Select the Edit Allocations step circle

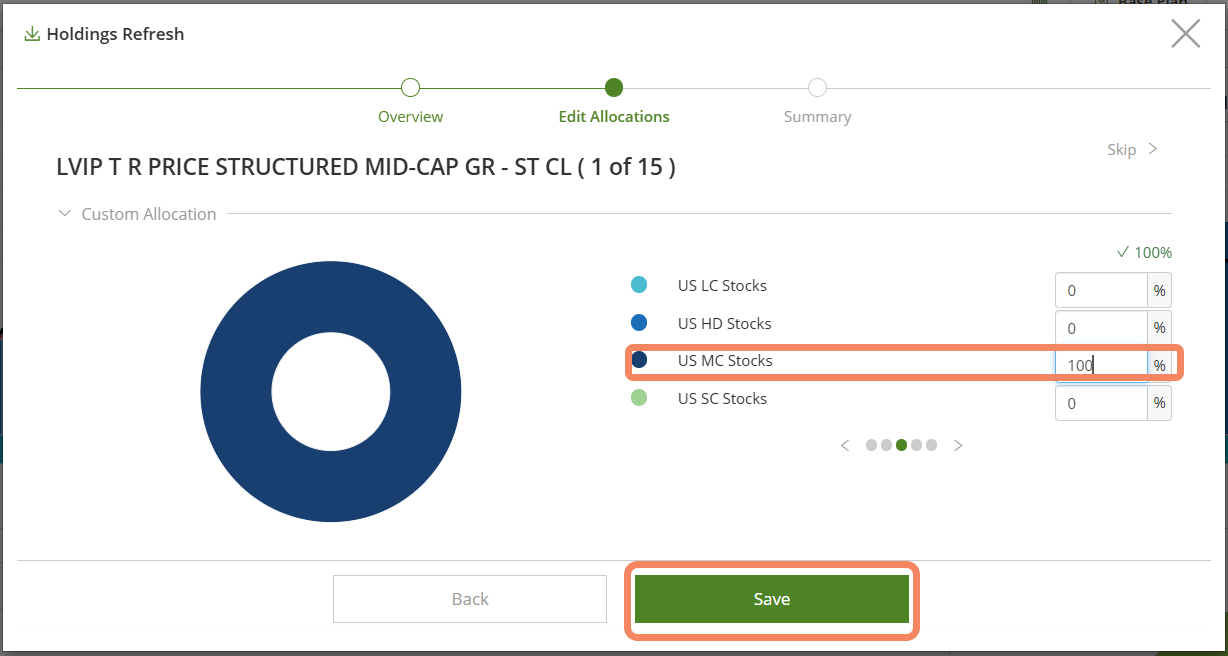(x=614, y=88)
